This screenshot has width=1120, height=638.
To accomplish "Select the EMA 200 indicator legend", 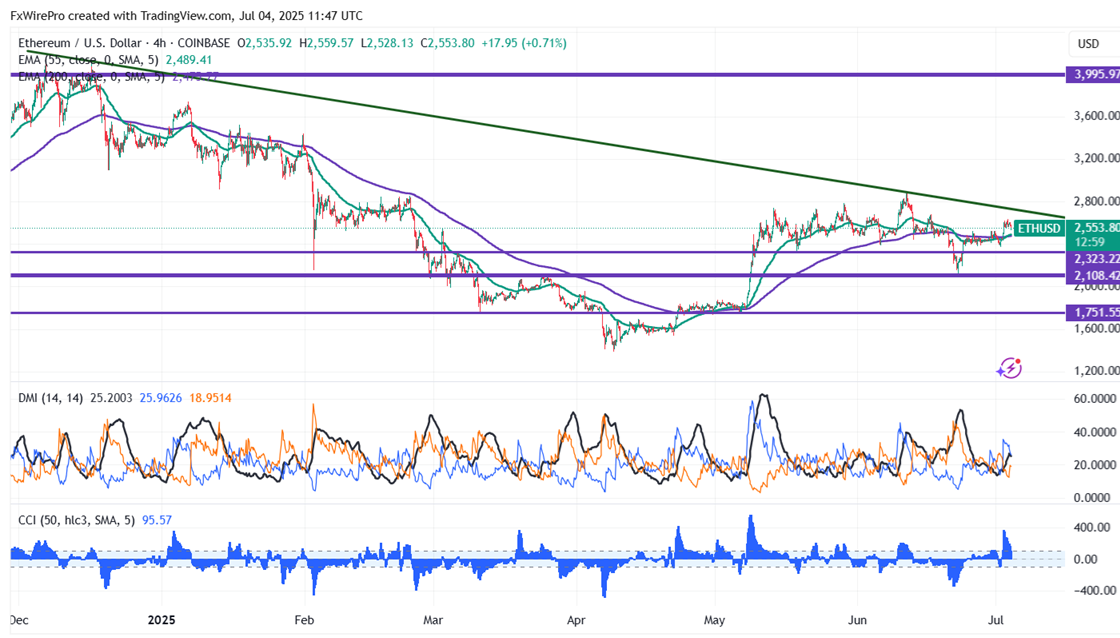I will pyautogui.click(x=91, y=76).
